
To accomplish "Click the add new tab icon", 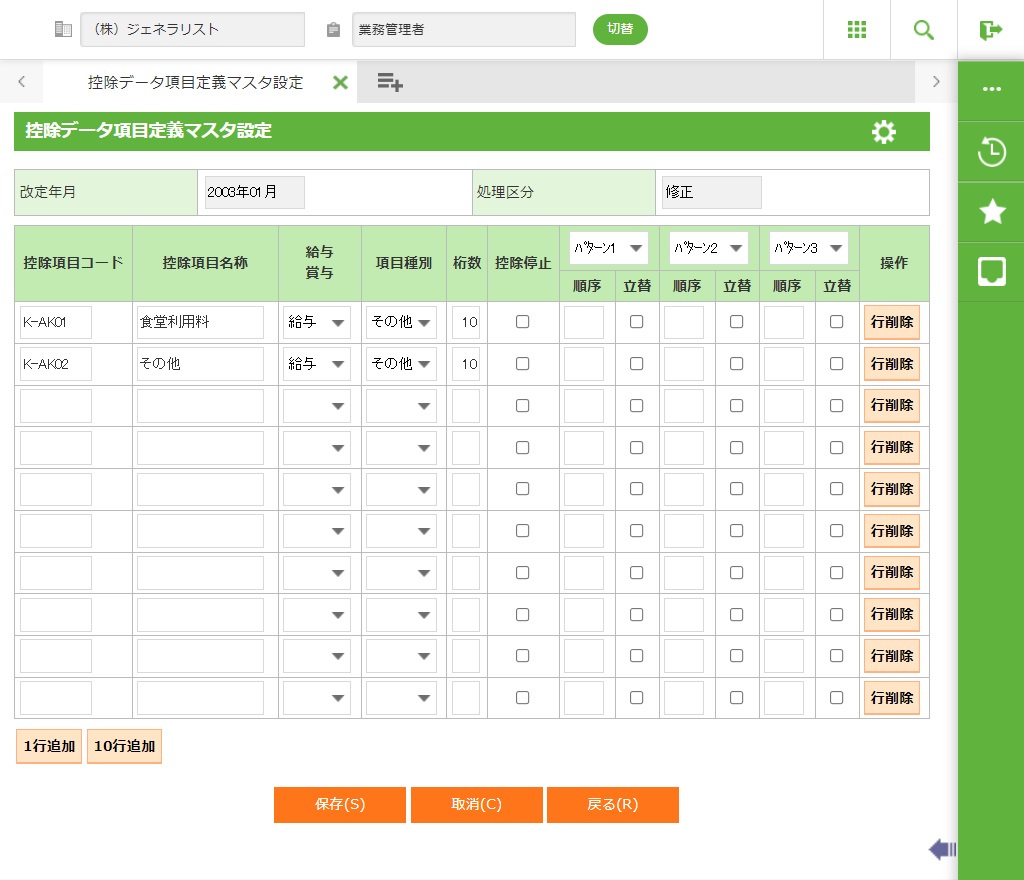I will coord(389,83).
